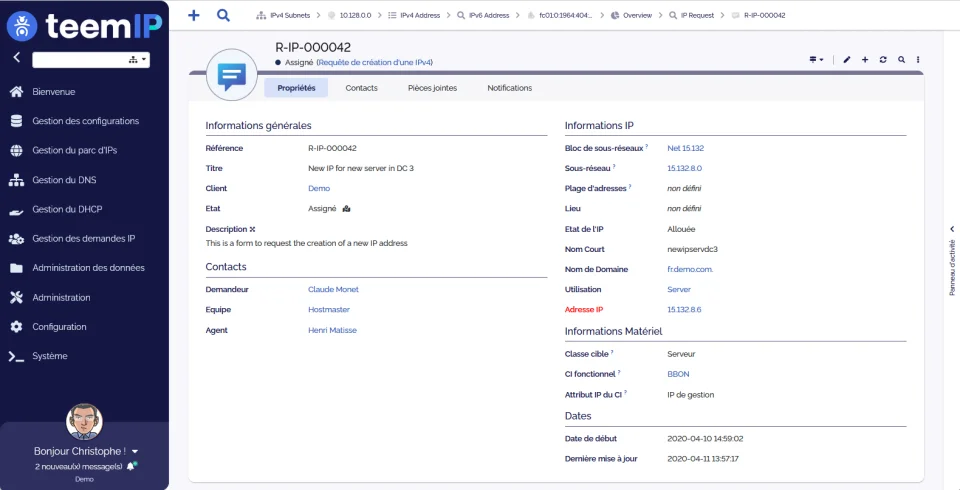
Task: Go to IP Request breadcrumb
Action: point(692,15)
